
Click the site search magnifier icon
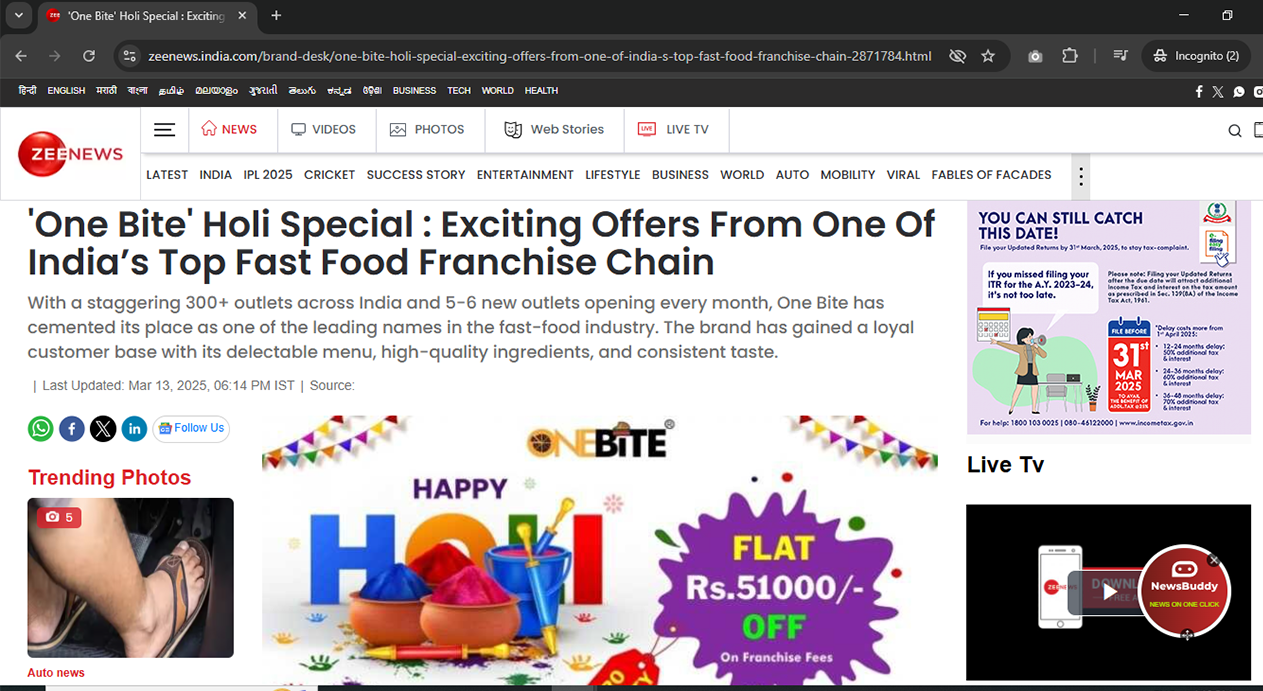tap(1235, 131)
